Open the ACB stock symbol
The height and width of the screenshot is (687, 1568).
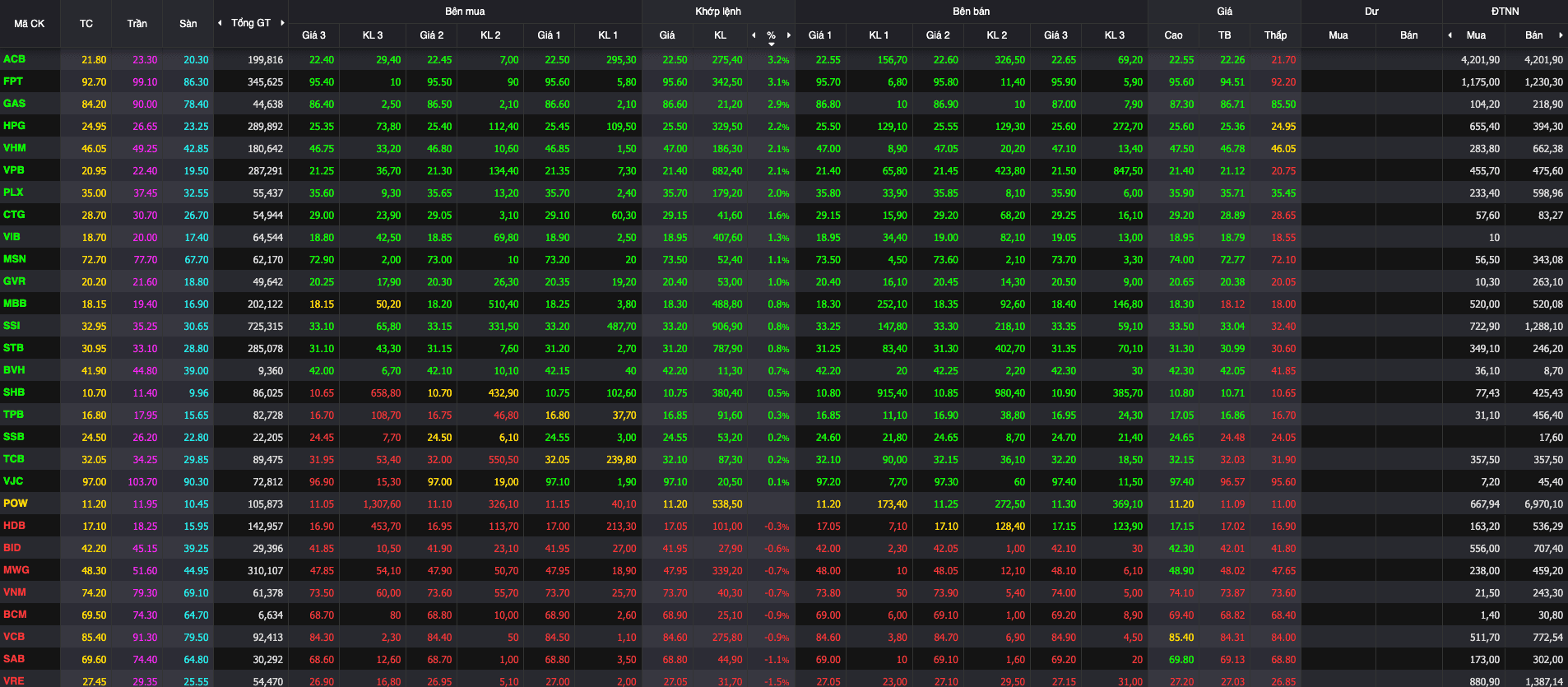pyautogui.click(x=14, y=59)
